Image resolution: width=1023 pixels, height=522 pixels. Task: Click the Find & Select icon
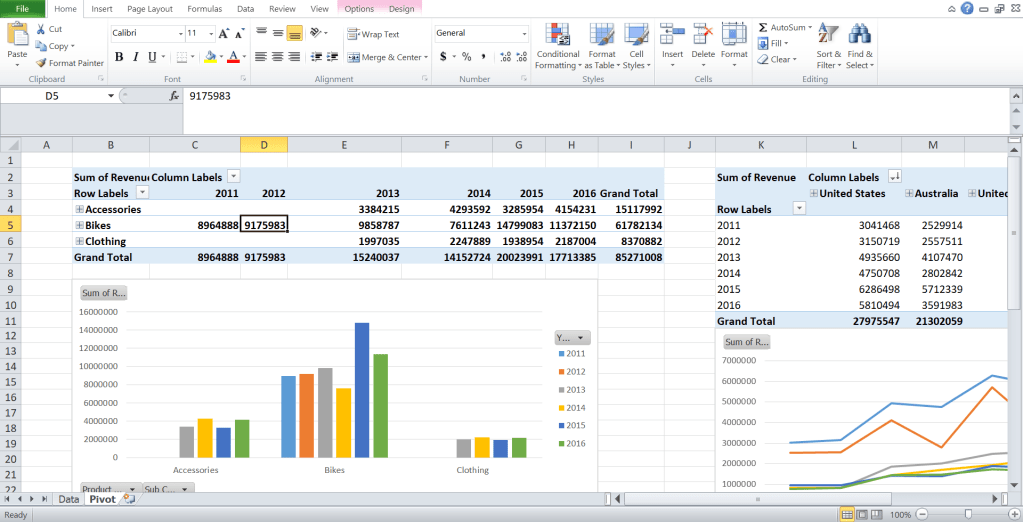tap(860, 43)
